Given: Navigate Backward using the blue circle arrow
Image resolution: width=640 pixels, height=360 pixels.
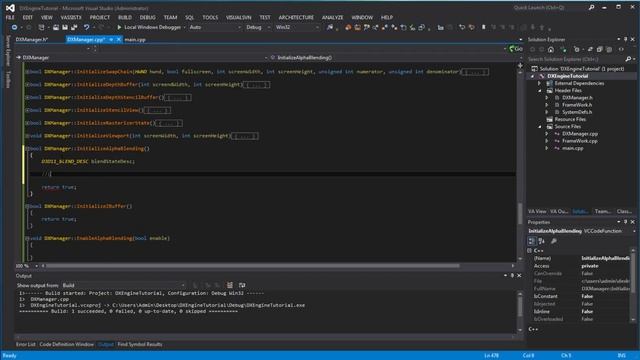Looking at the screenshot, I should pyautogui.click(x=14, y=27).
